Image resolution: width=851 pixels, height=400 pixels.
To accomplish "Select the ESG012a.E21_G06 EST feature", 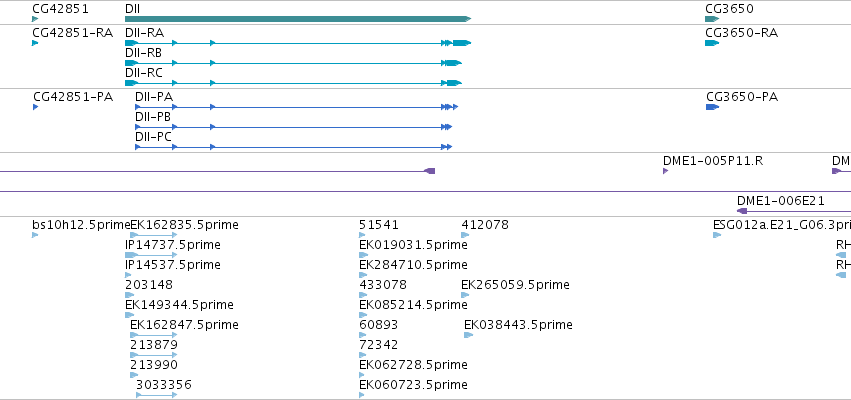I will (717, 235).
